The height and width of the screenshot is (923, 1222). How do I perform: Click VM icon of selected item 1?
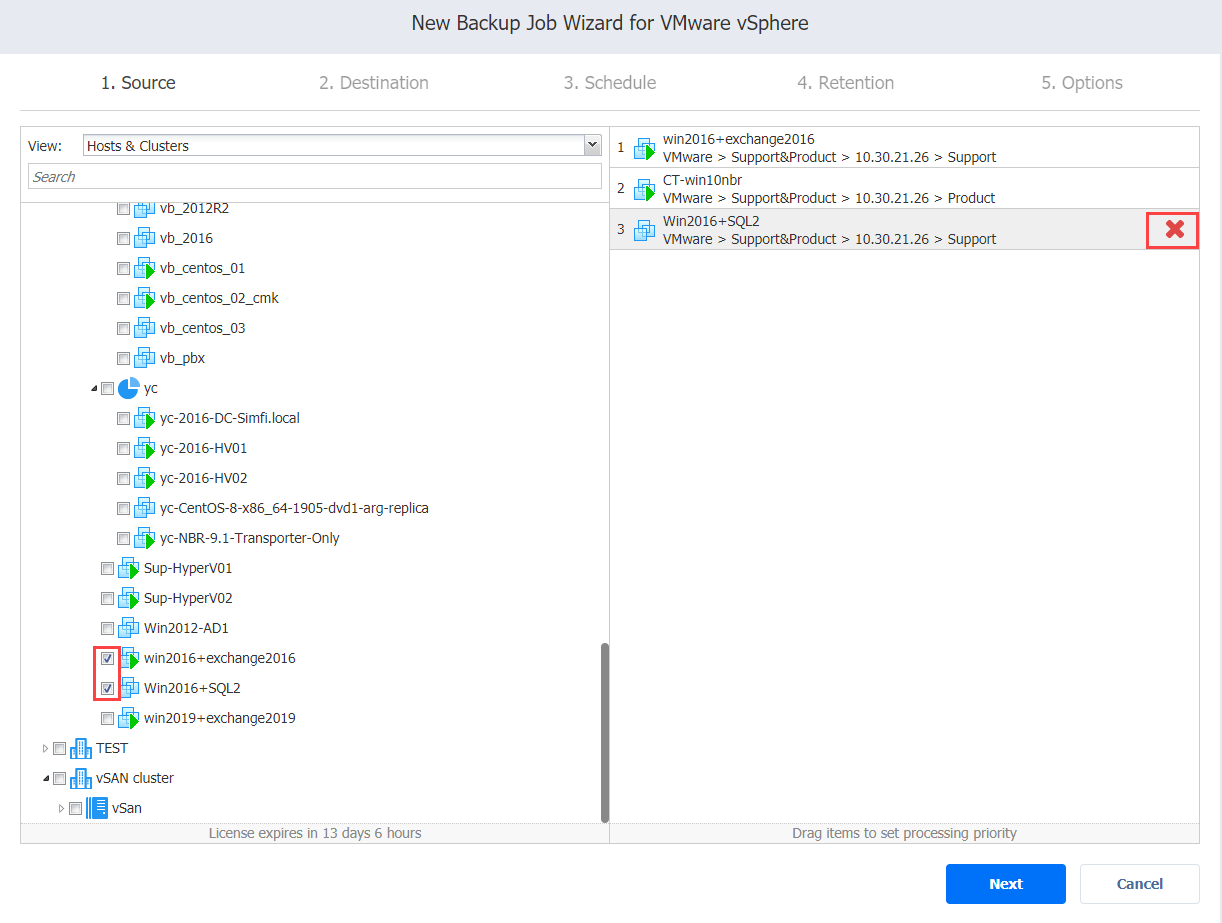coord(644,148)
